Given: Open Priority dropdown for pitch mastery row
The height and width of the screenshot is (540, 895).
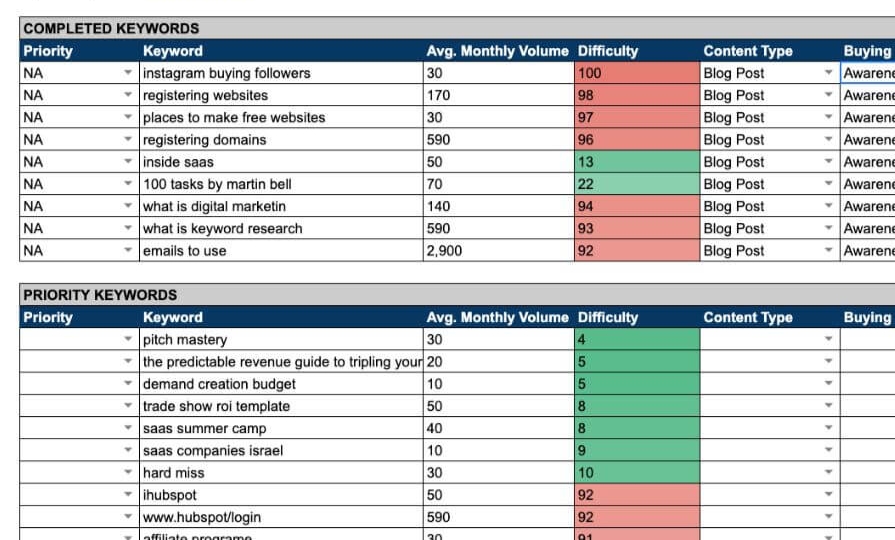Looking at the screenshot, I should (x=128, y=340).
